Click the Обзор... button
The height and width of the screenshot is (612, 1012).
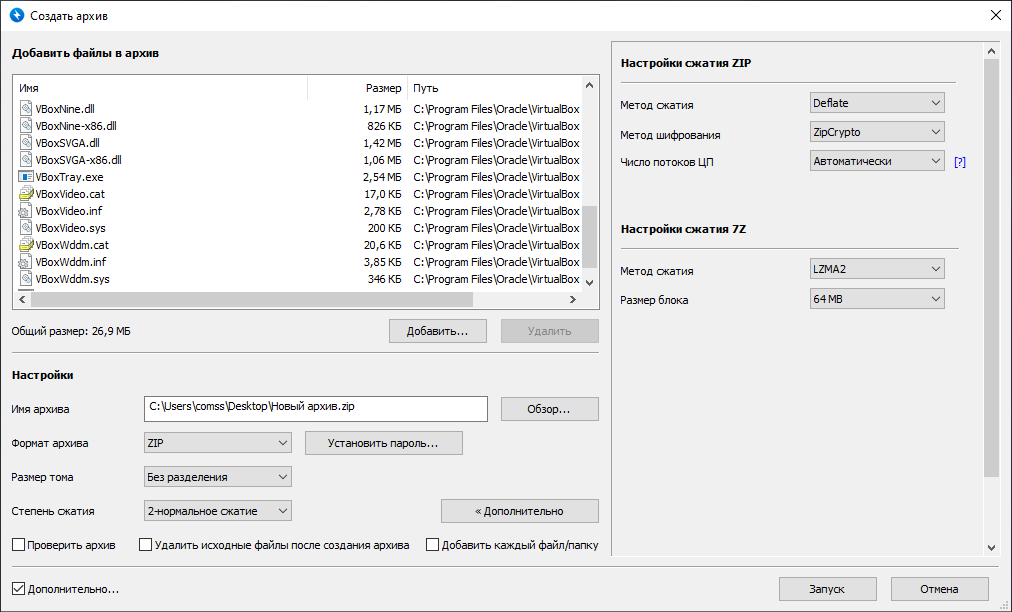(x=550, y=409)
